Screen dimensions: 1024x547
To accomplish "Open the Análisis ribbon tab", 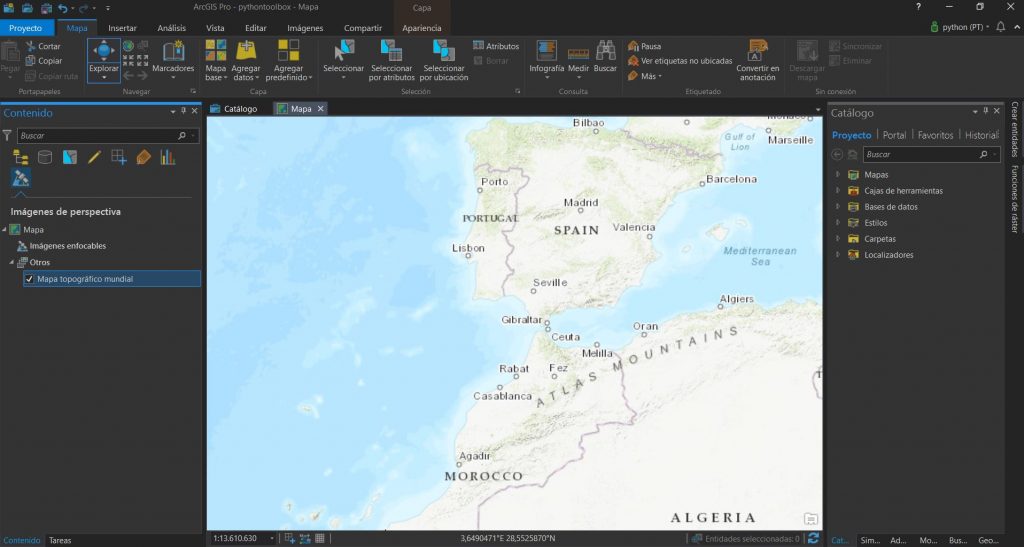I will (172, 28).
